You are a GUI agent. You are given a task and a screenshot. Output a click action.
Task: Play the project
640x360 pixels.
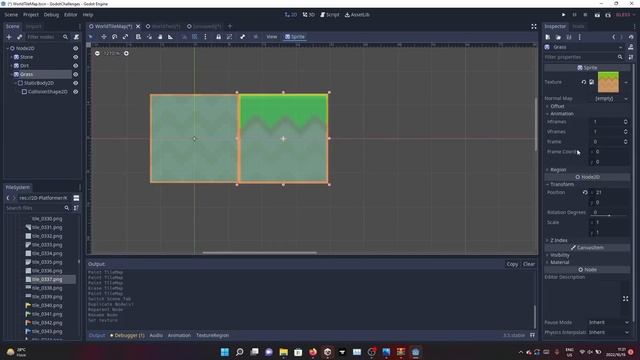(x=564, y=15)
